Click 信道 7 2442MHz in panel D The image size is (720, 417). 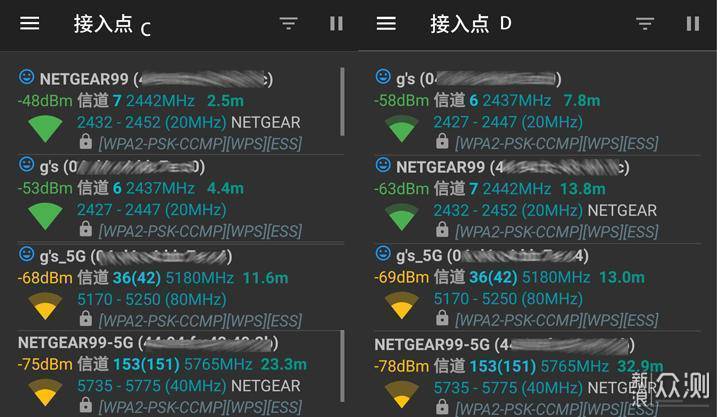tap(492, 189)
